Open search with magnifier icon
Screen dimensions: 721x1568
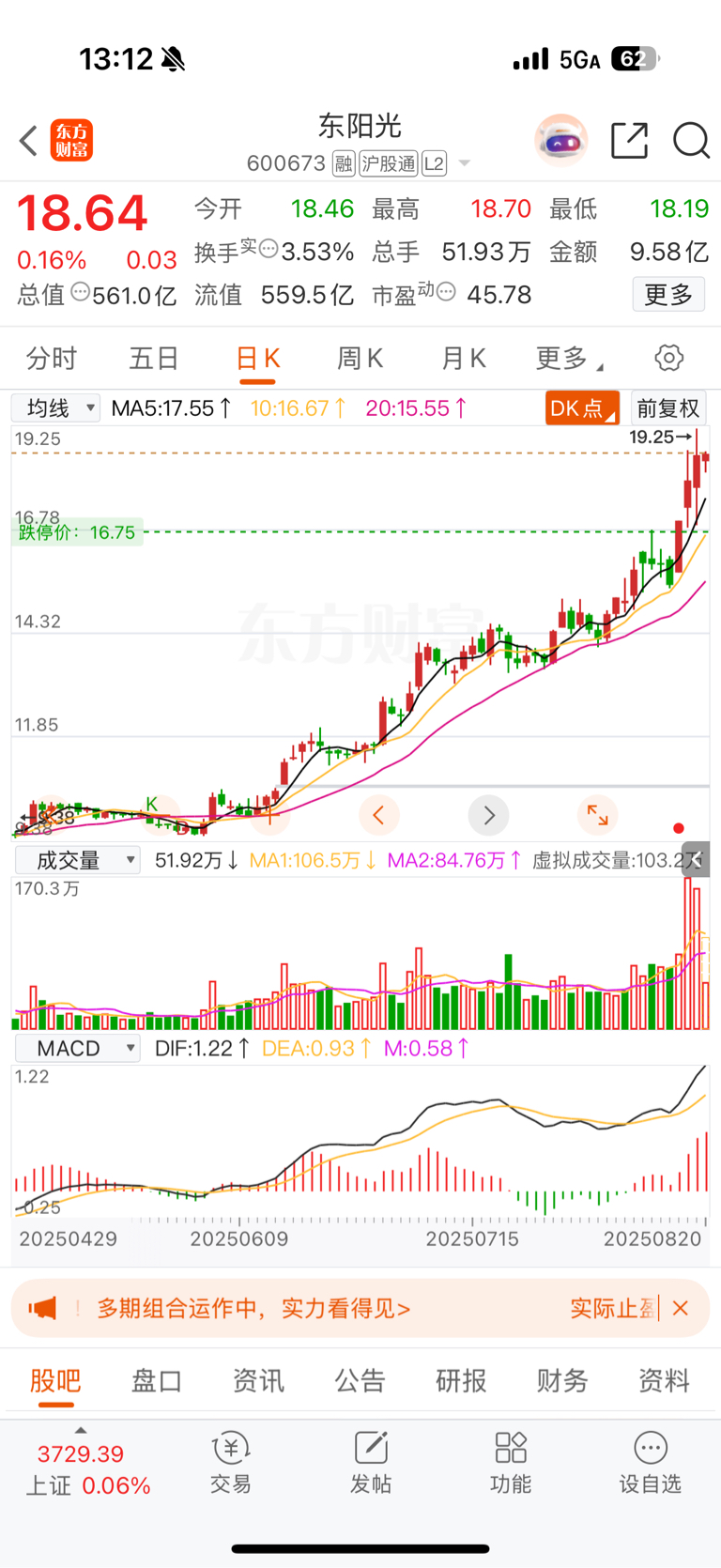click(x=691, y=141)
